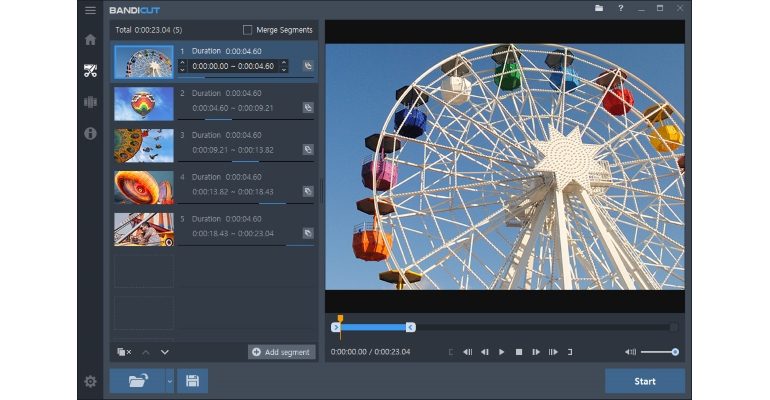Select the Cut mode scissors icon
Screen dimensions: 770x400
pyautogui.click(x=90, y=71)
